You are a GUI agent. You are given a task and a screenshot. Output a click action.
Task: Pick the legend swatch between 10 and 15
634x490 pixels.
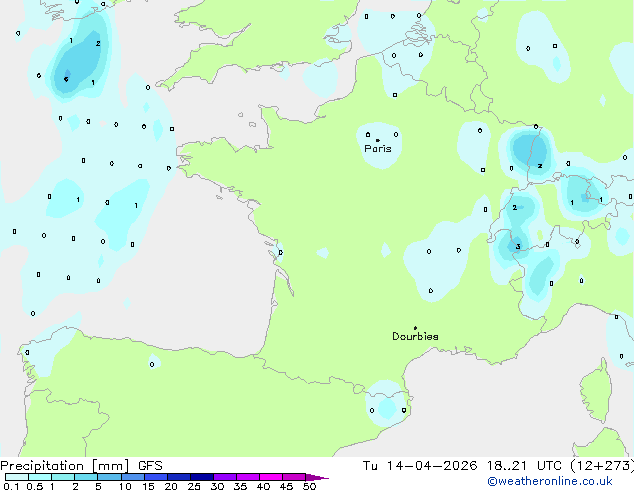[x=132, y=477]
